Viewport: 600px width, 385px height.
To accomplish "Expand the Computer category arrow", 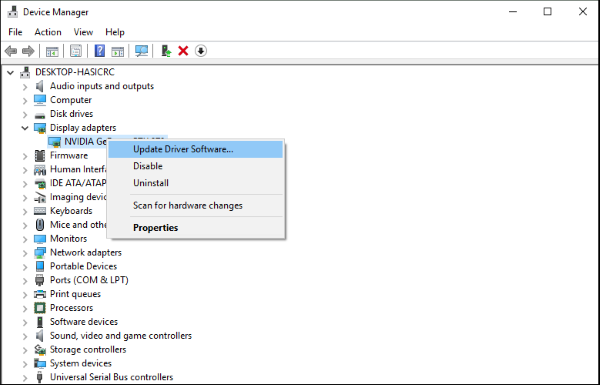I will pos(25,100).
